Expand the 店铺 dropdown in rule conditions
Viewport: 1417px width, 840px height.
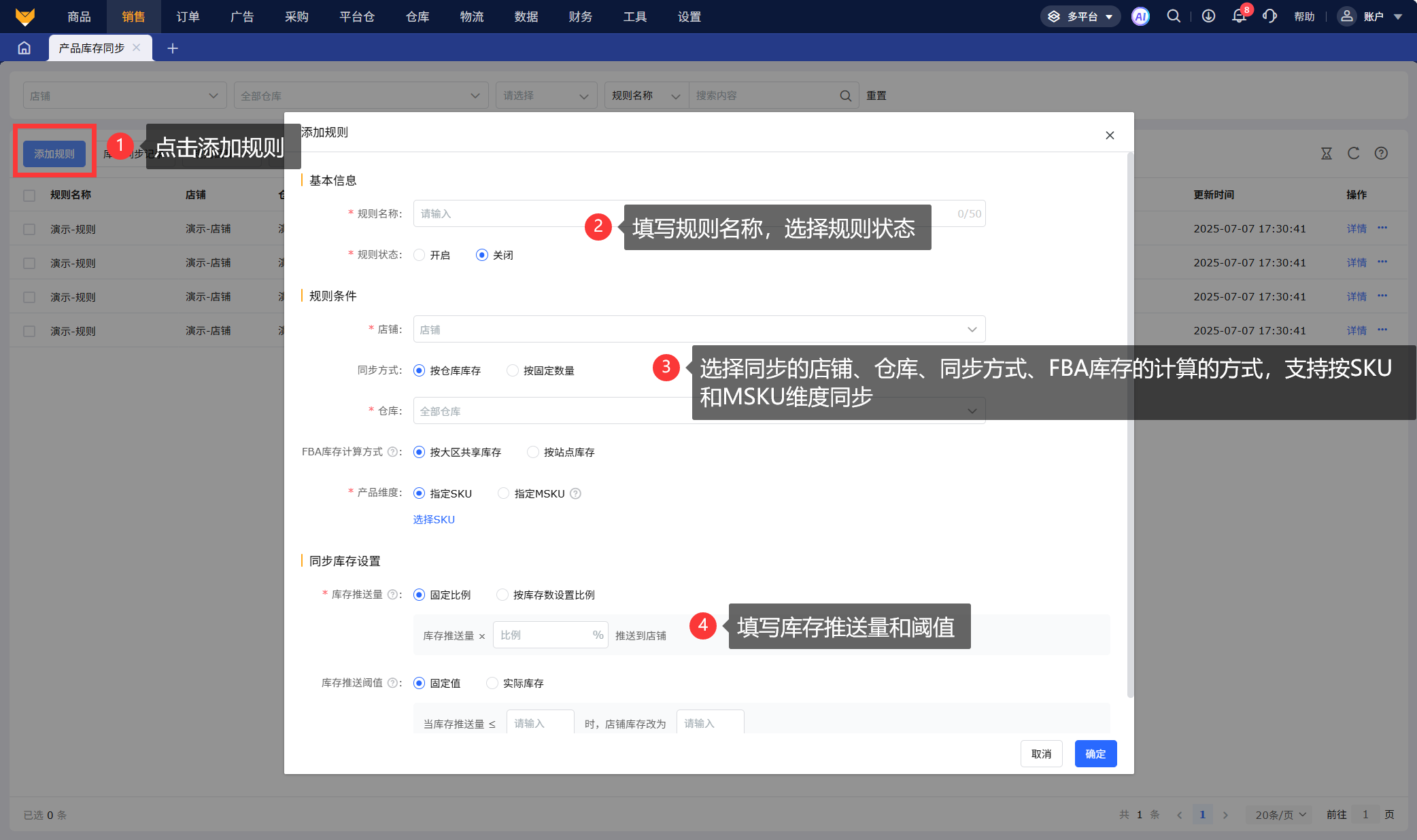click(699, 330)
